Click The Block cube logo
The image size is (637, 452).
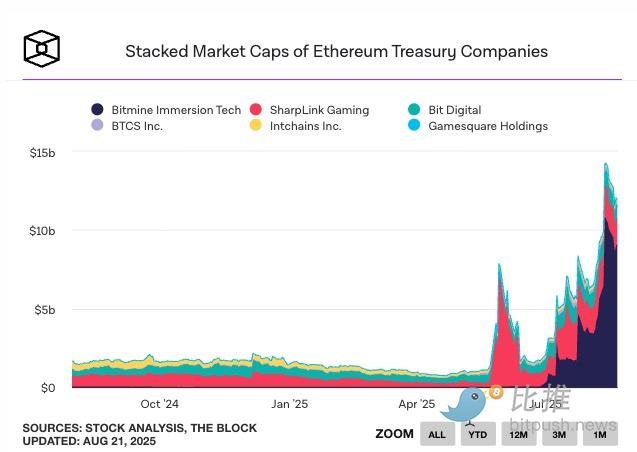point(42,48)
